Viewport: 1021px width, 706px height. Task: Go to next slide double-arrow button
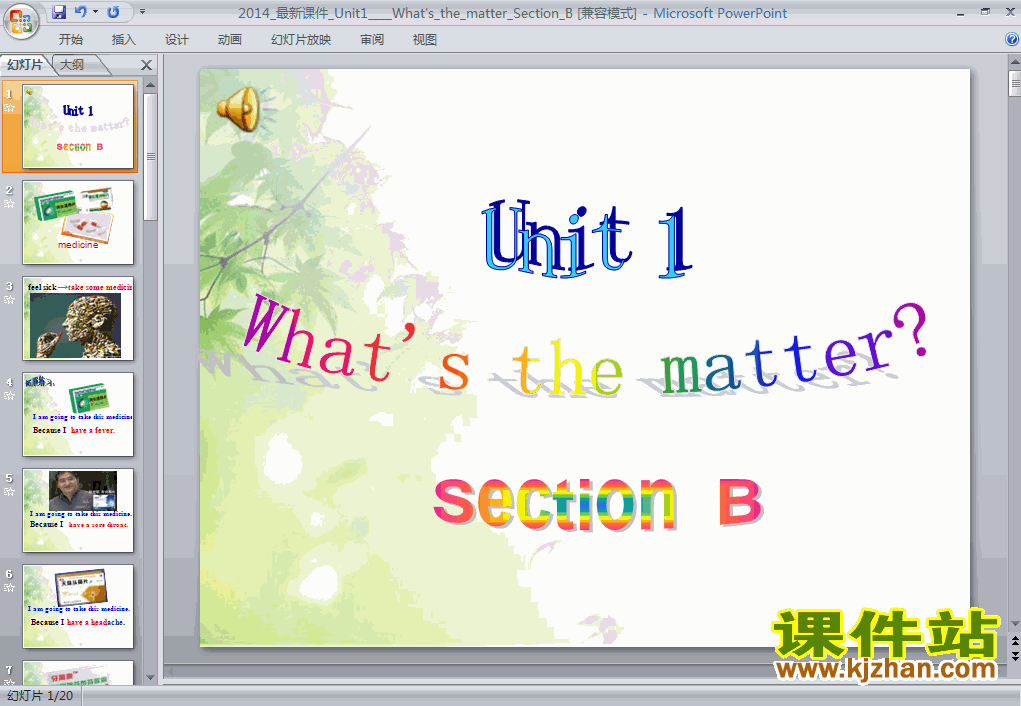tap(1014, 656)
